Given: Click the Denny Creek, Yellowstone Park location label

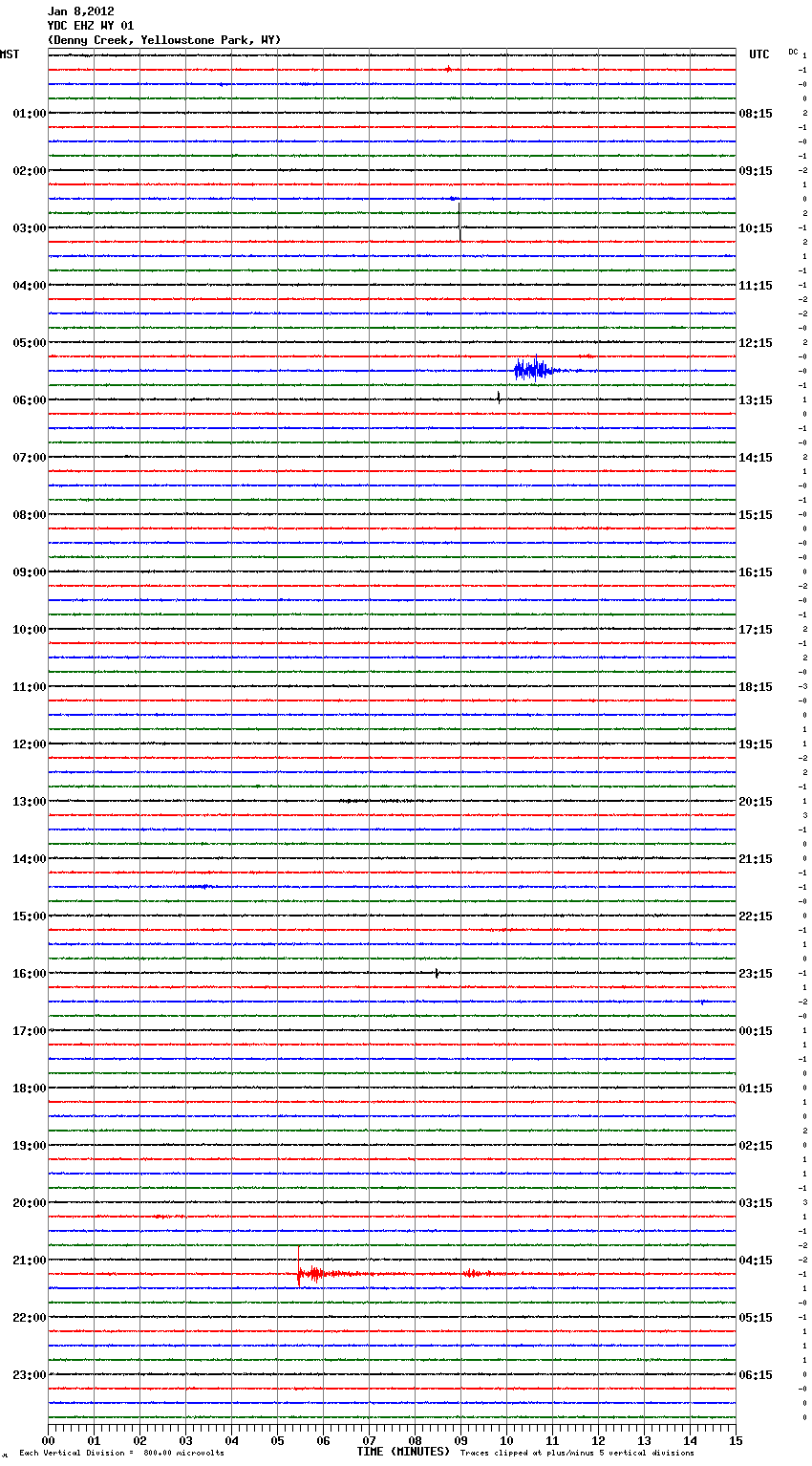Looking at the screenshot, I should [x=164, y=40].
